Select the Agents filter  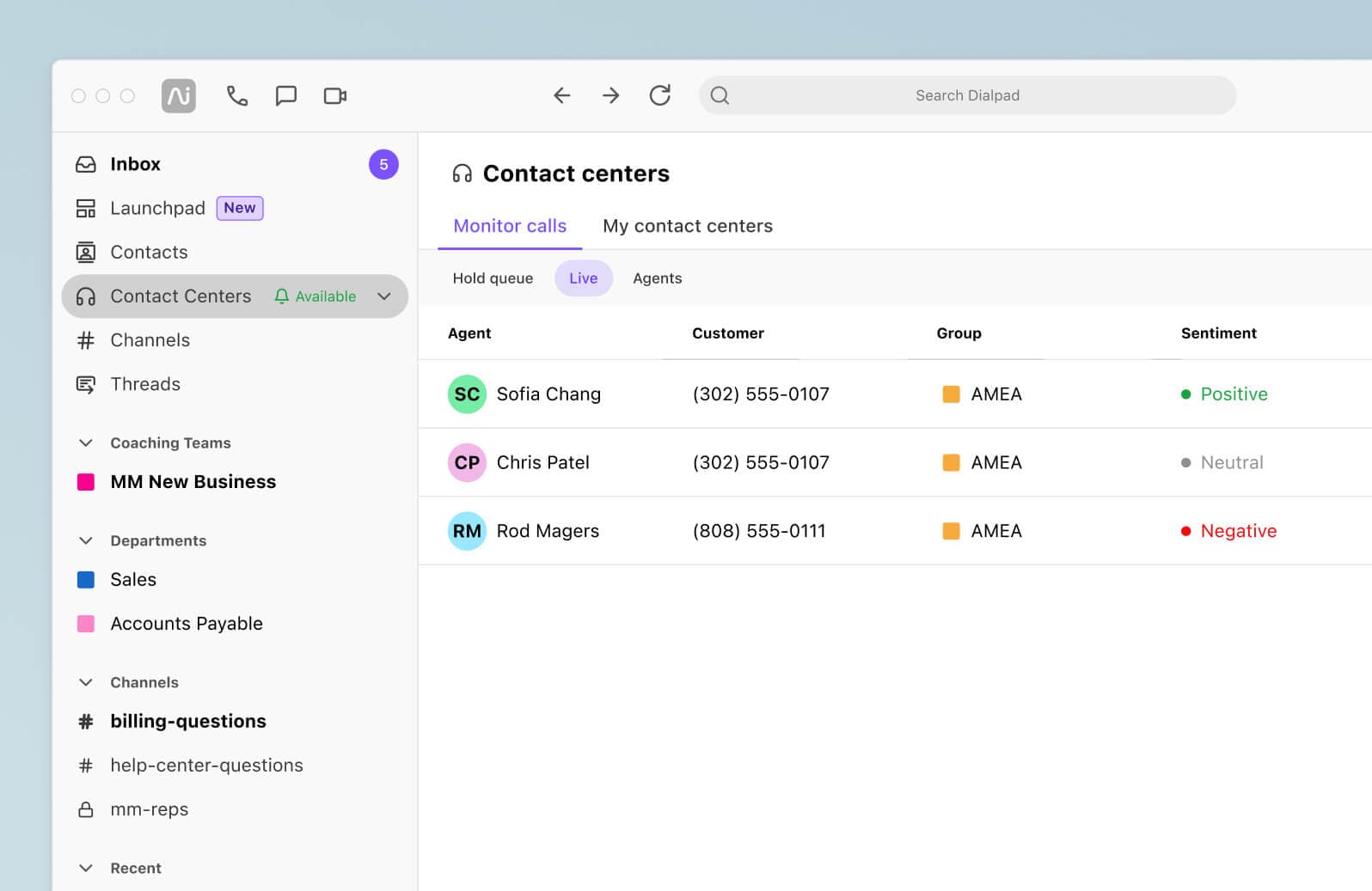point(658,278)
